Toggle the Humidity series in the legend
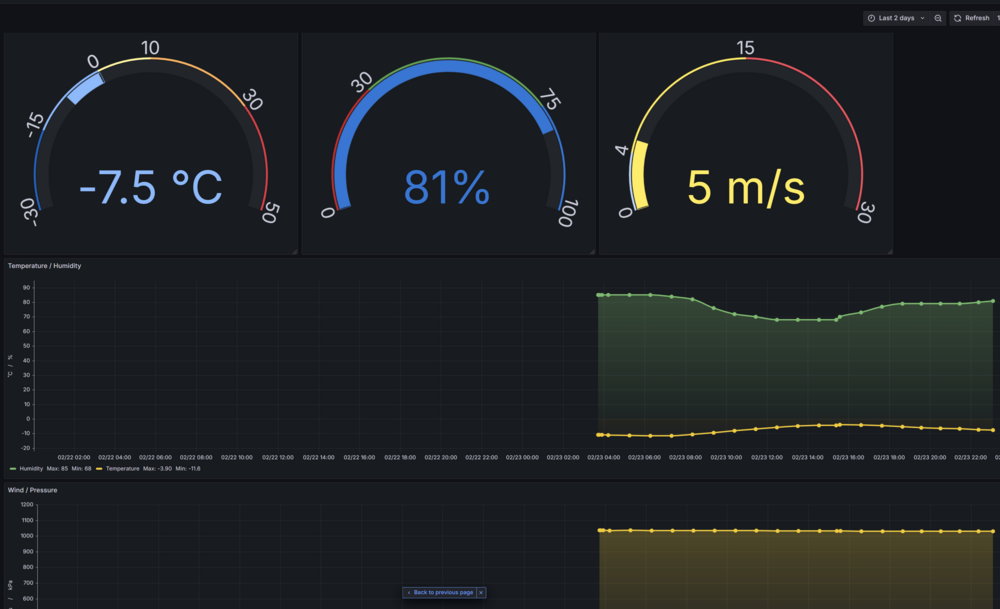 coord(31,469)
